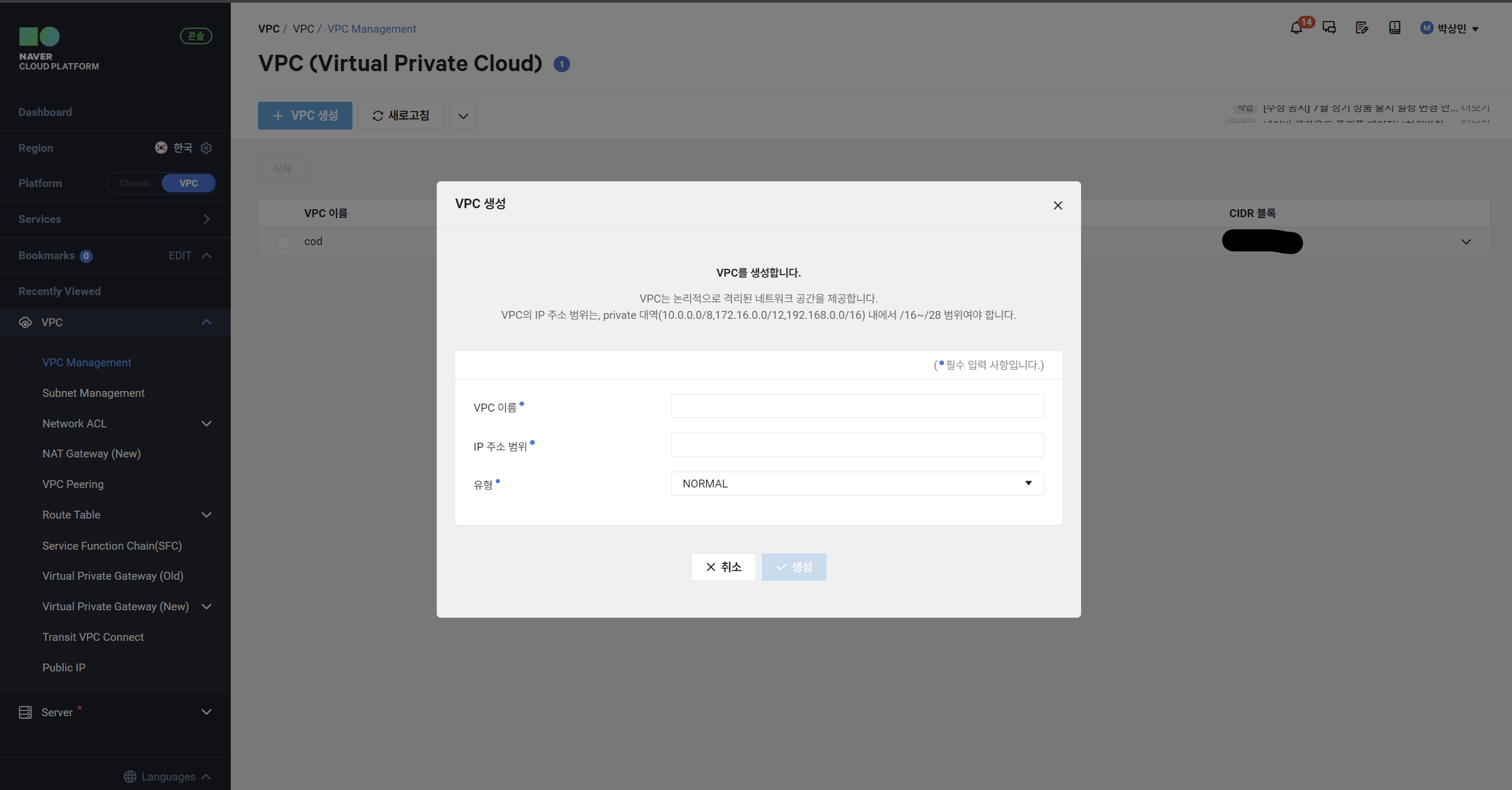Image resolution: width=1512 pixels, height=790 pixels.
Task: Open Subnet Management in sidebar
Action: [x=93, y=393]
